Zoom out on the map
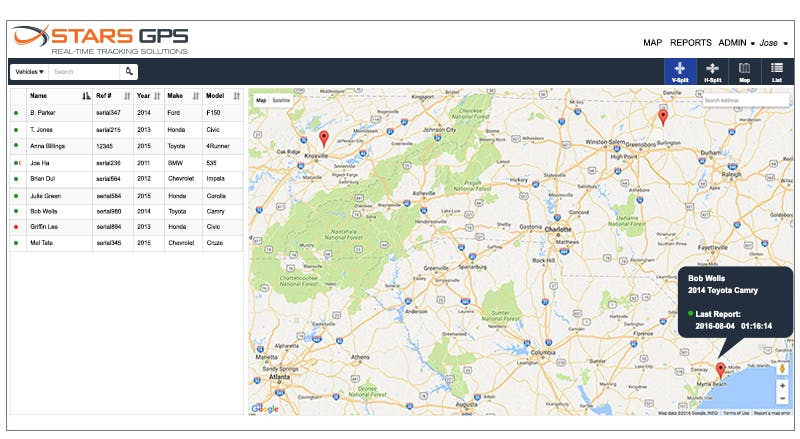Viewport: 800px width, 439px height. (x=782, y=398)
